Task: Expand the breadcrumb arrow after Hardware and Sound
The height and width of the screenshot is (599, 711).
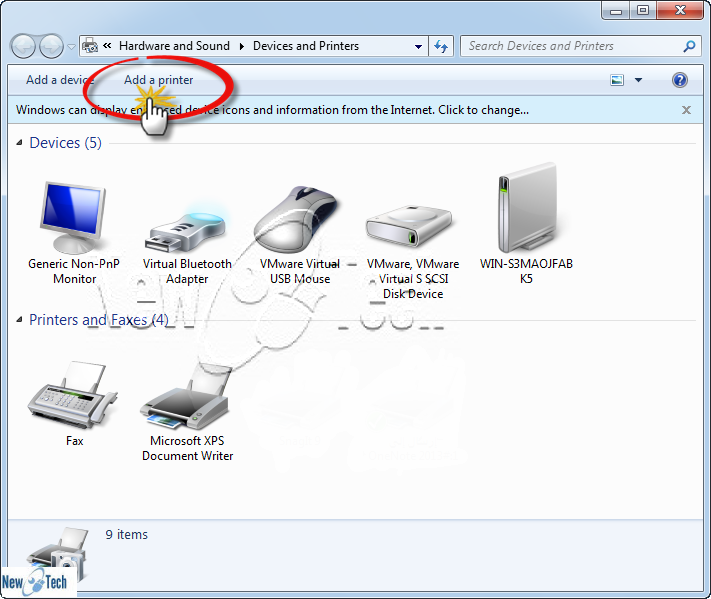Action: pyautogui.click(x=242, y=46)
